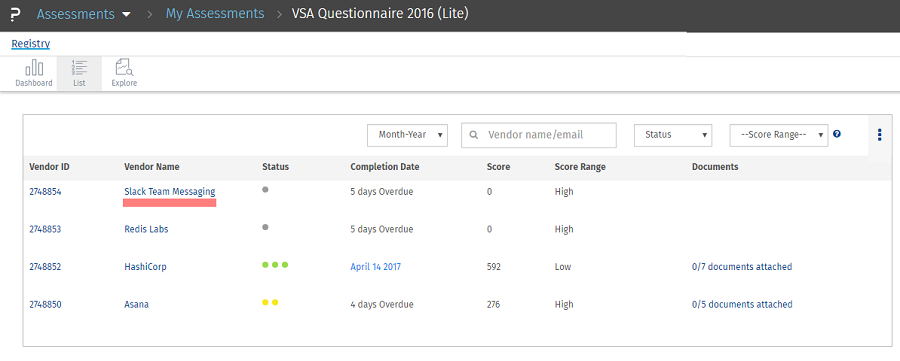
Task: Open the Month-Year filter dropdown
Action: [x=408, y=135]
